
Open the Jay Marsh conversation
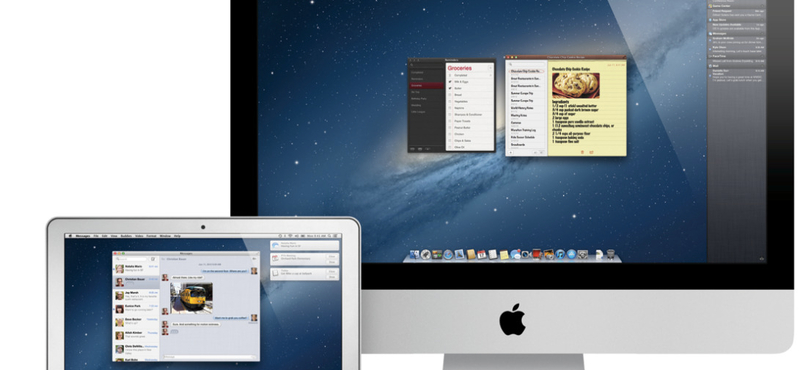pyautogui.click(x=136, y=295)
